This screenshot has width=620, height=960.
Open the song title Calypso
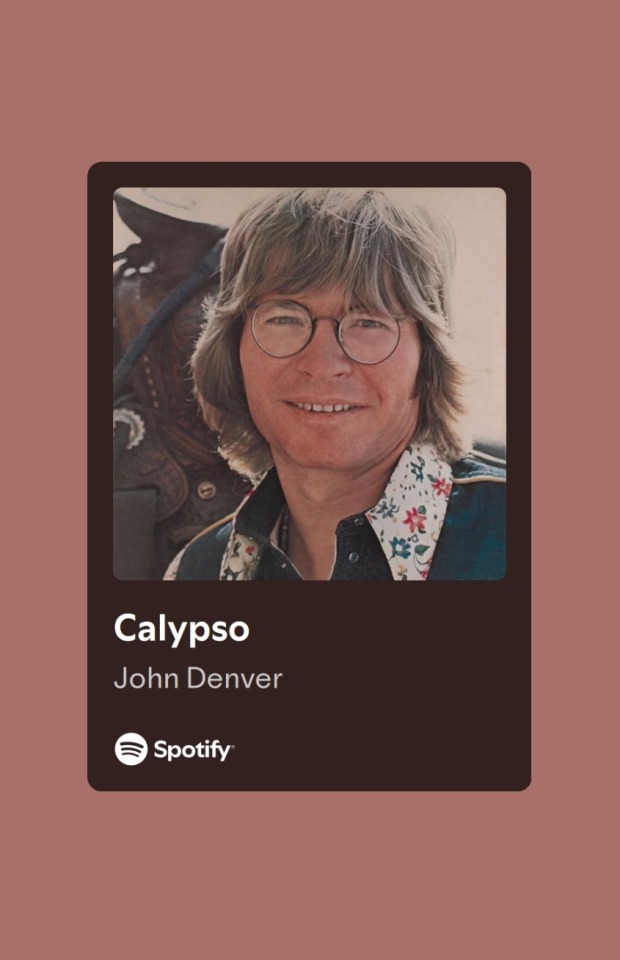coord(181,629)
